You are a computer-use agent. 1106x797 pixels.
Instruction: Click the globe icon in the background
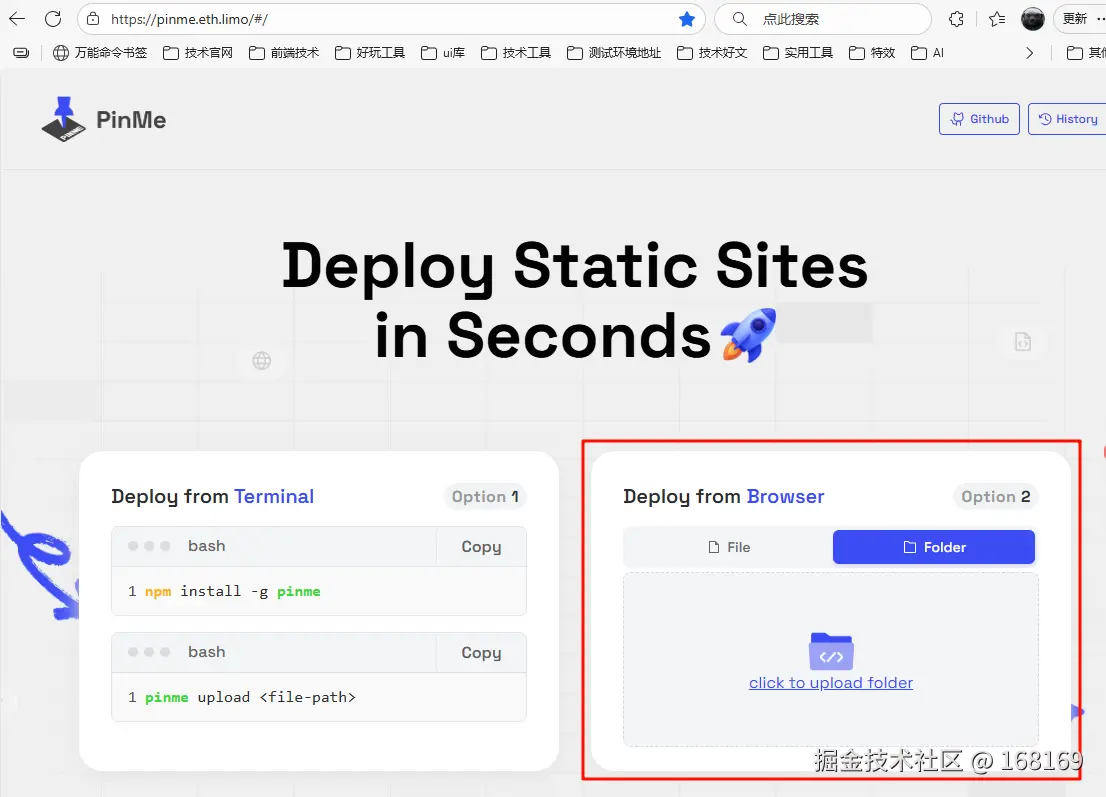pos(262,360)
